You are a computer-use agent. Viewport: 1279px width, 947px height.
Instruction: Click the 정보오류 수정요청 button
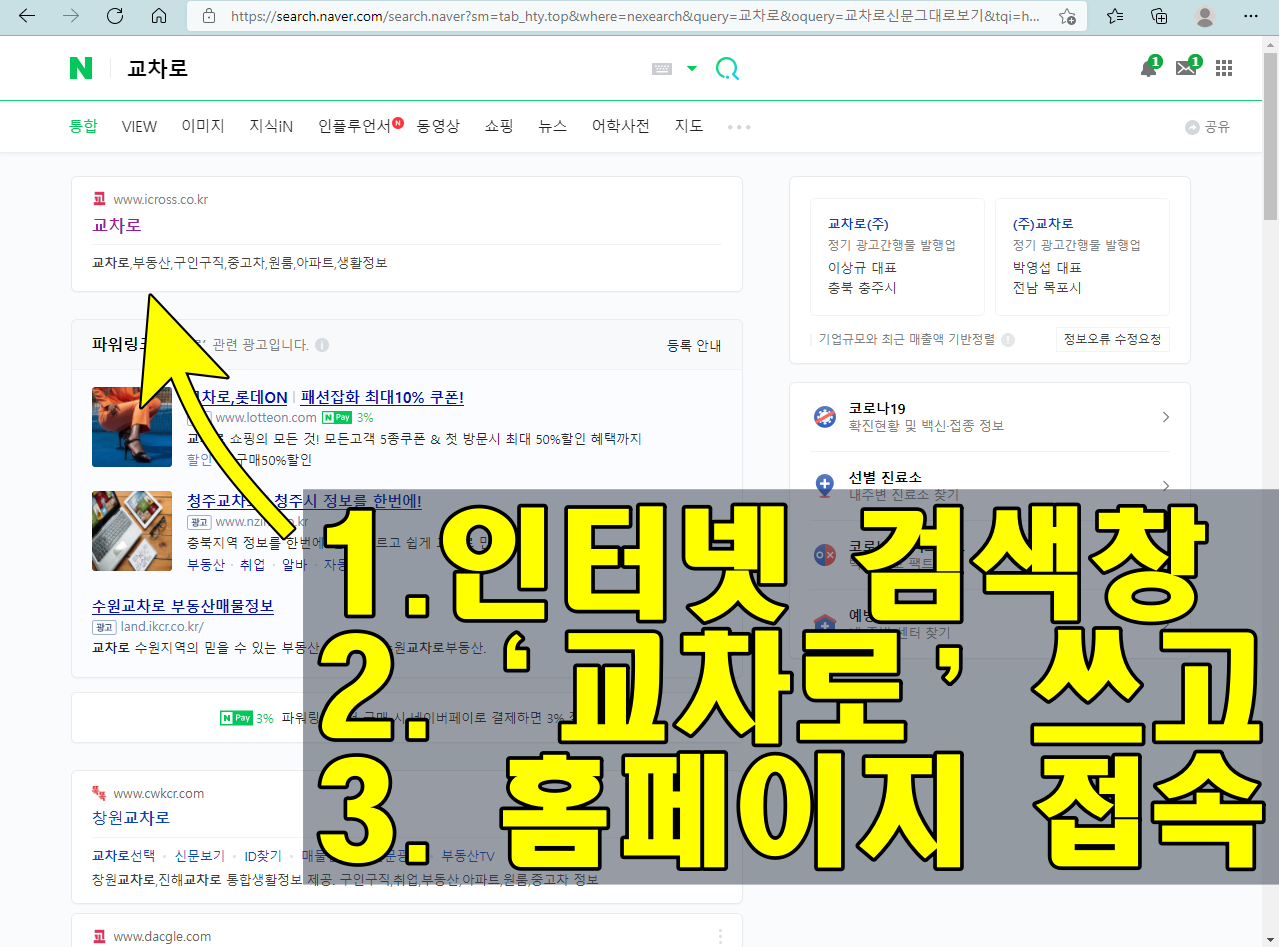point(1112,339)
